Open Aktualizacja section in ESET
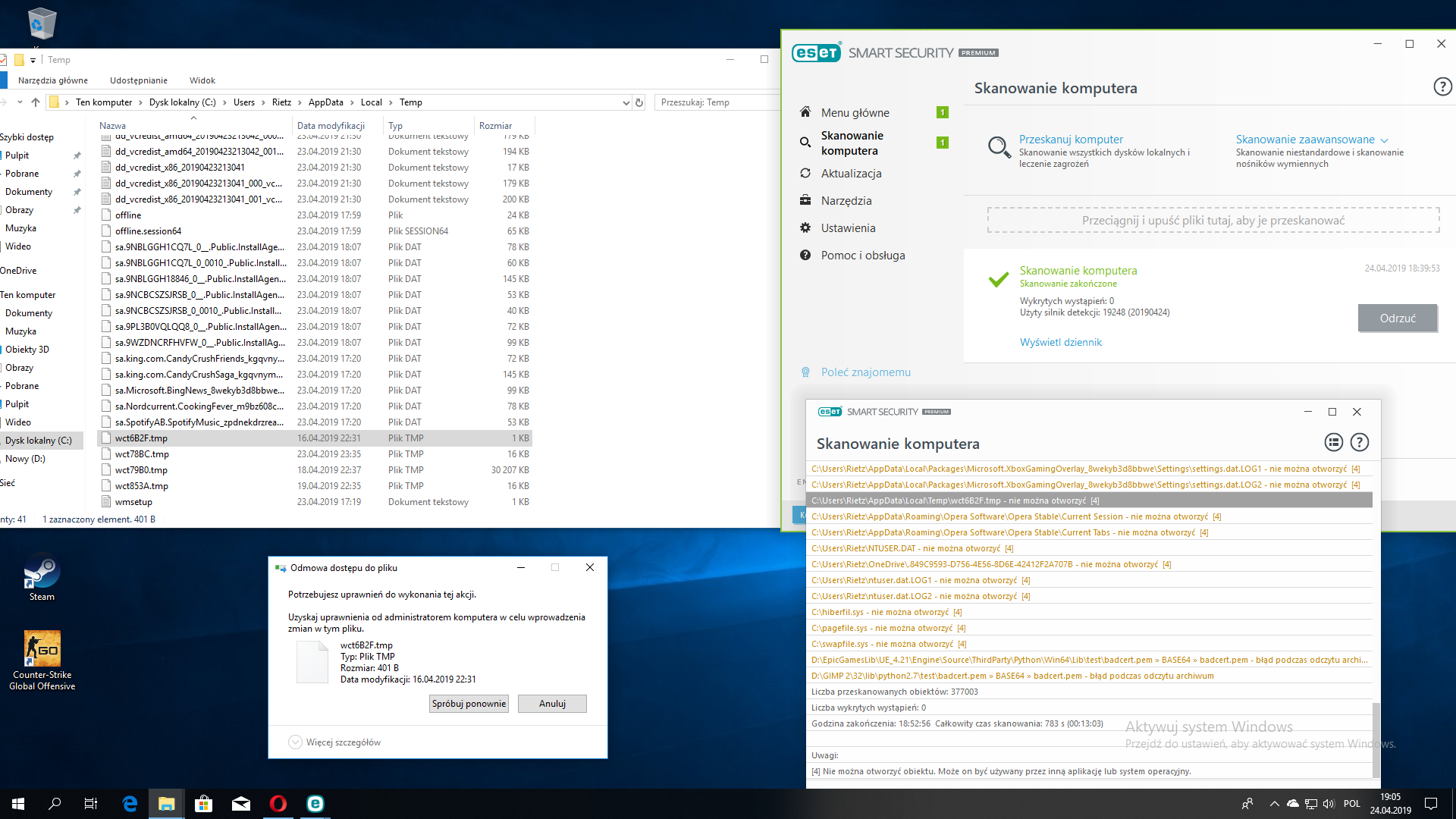 coord(851,173)
